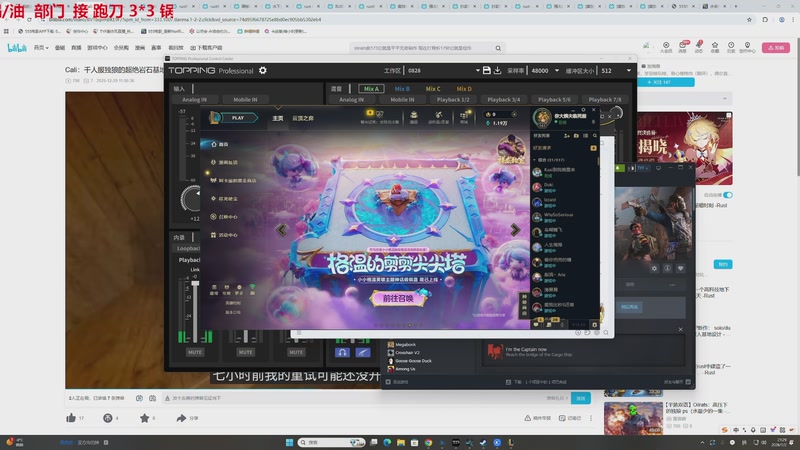Open 首页 sidebar item in League client
Viewport: 800px width, 450px height.
(220, 144)
